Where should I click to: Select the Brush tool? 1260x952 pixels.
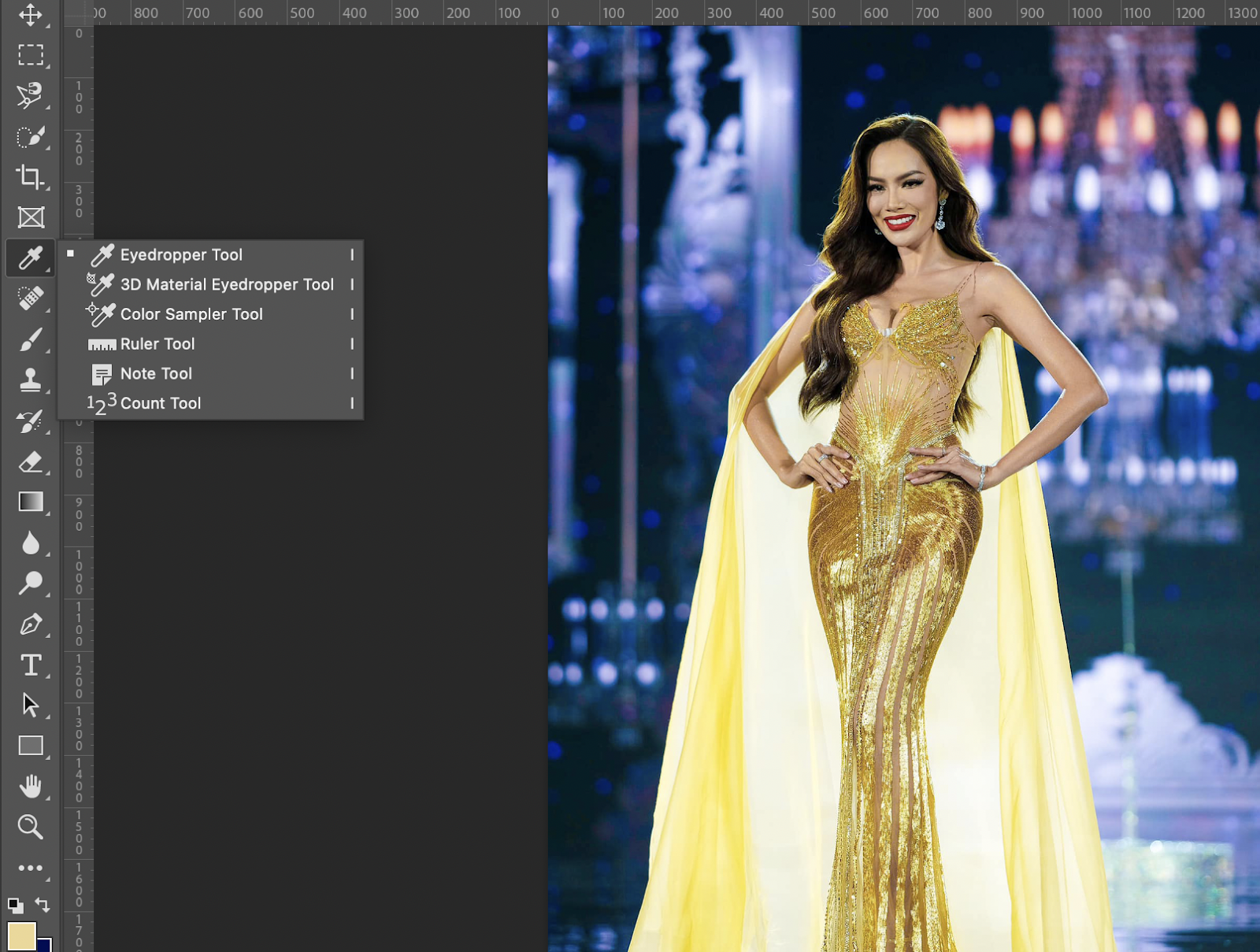pyautogui.click(x=31, y=339)
